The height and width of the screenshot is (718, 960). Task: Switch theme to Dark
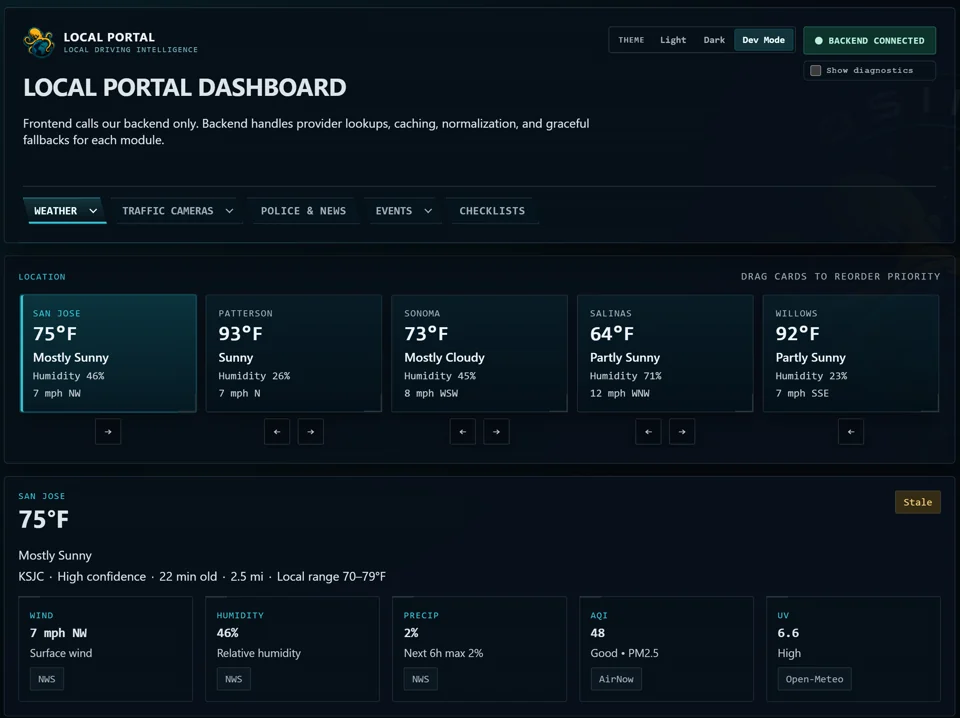714,40
